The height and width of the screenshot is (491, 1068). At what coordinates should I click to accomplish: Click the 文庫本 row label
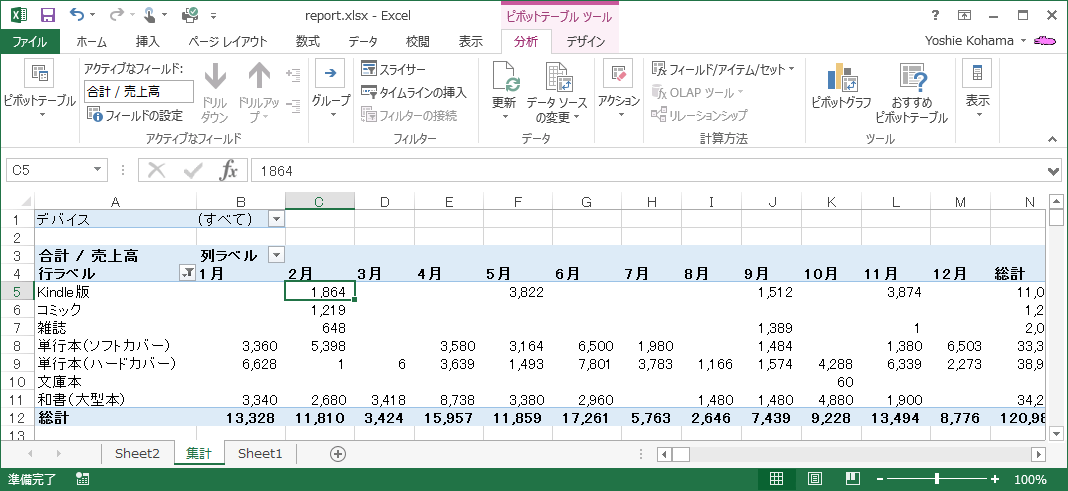pyautogui.click(x=57, y=382)
